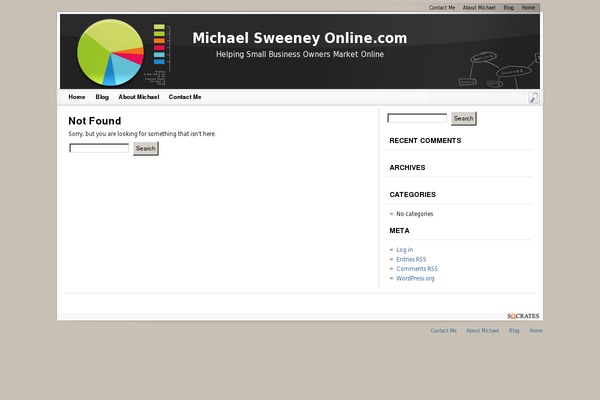Focus the sidebar search input field
The width and height of the screenshot is (600, 400).
click(x=417, y=118)
